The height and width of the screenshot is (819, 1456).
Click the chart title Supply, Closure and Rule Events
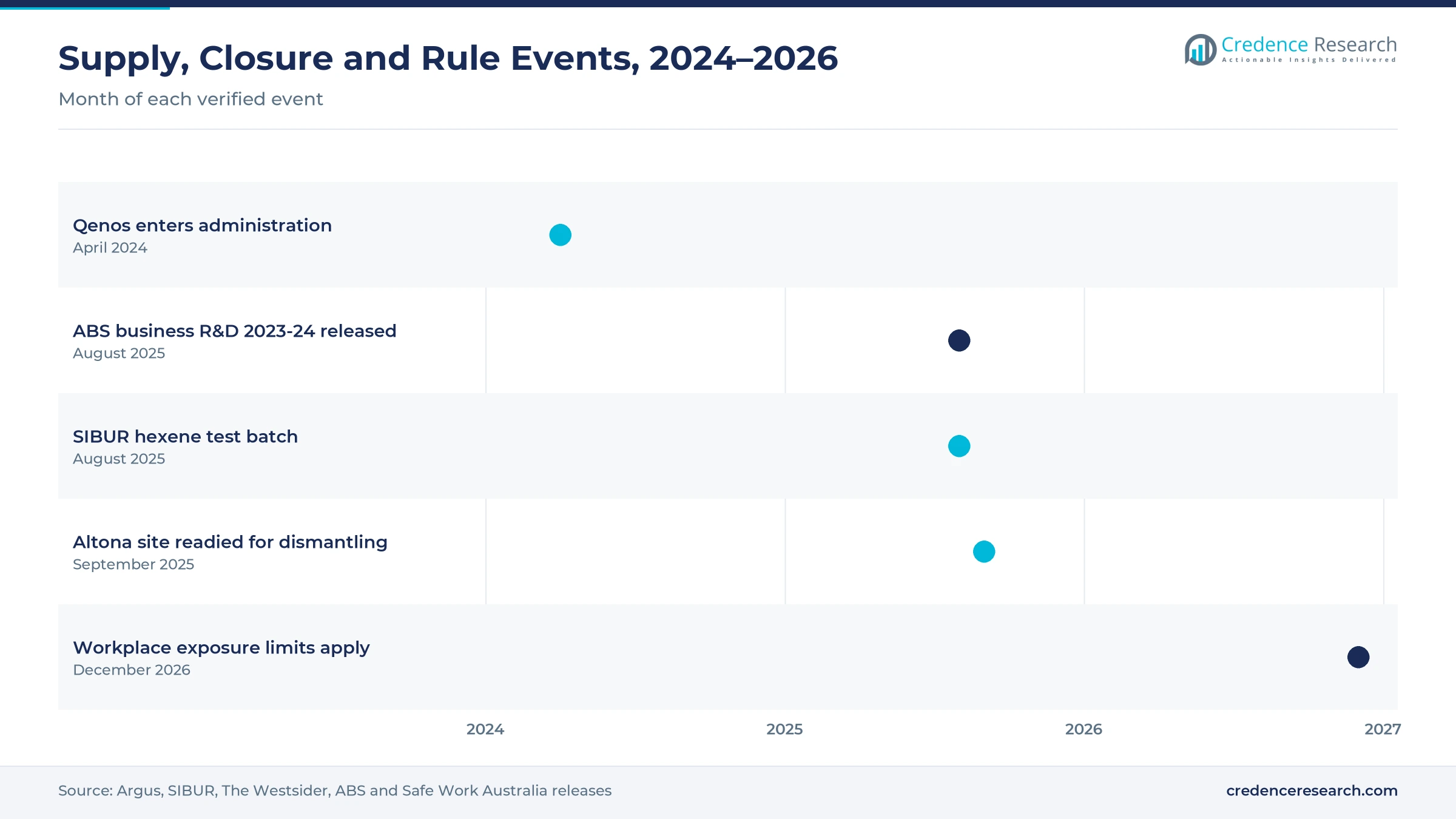(448, 59)
